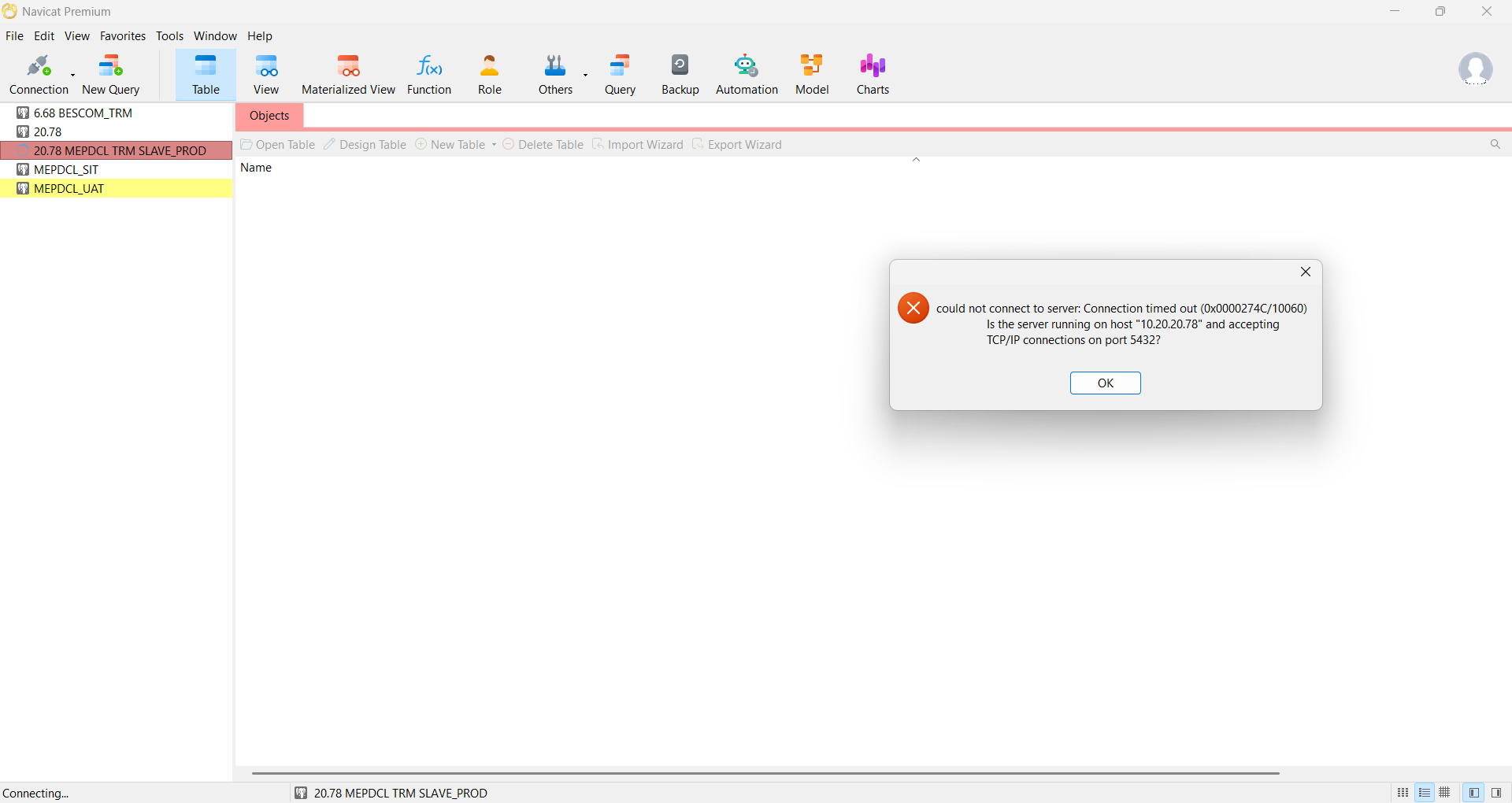The height and width of the screenshot is (803, 1512).
Task: Close the connection error dialog
Action: pyautogui.click(x=1305, y=272)
